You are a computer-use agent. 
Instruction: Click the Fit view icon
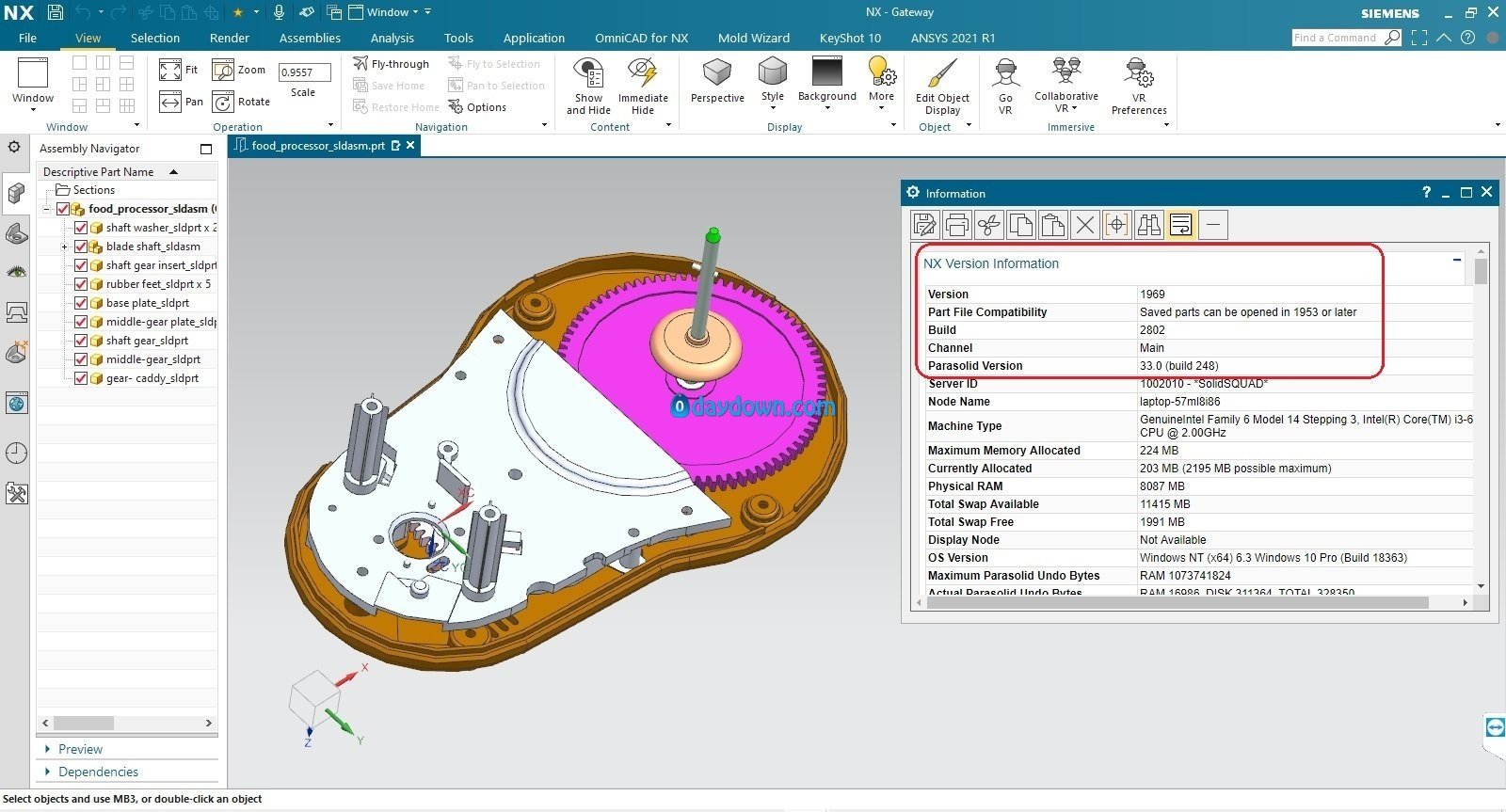[170, 71]
